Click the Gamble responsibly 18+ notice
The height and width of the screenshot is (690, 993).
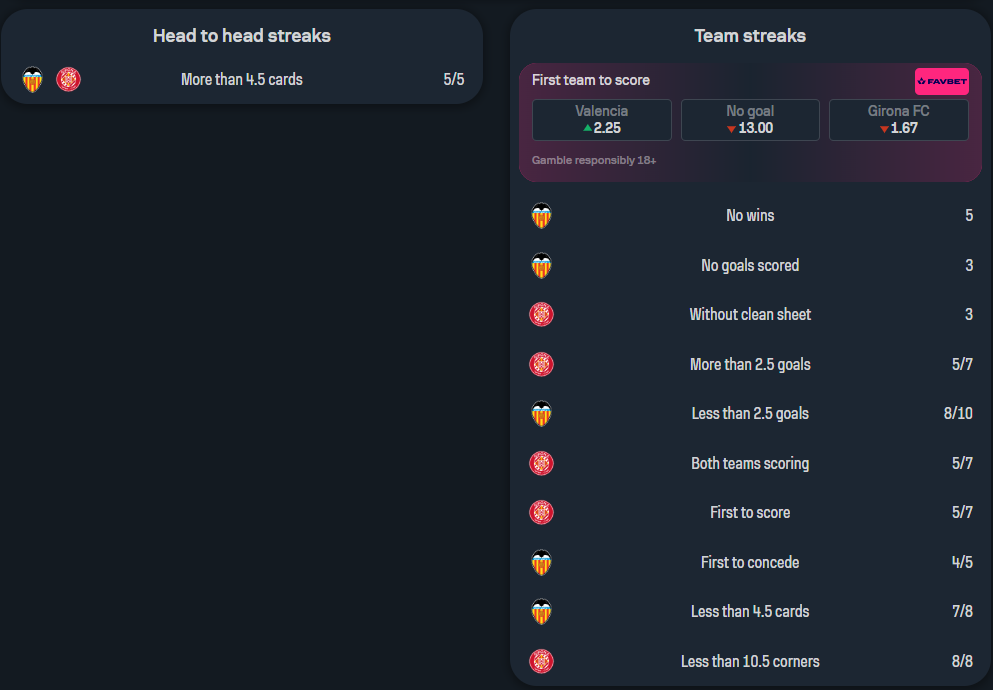tap(593, 160)
